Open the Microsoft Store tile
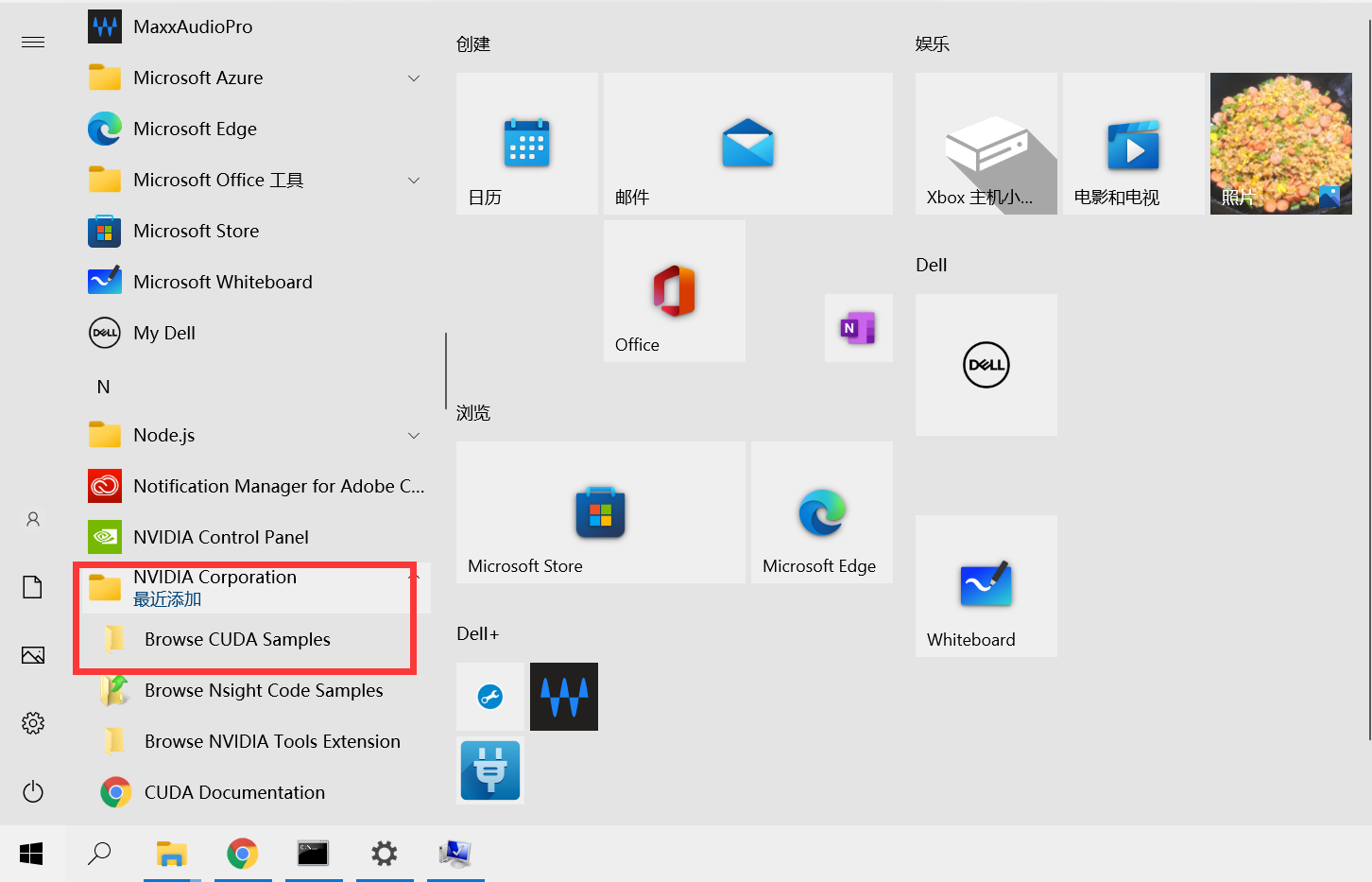 click(x=601, y=512)
